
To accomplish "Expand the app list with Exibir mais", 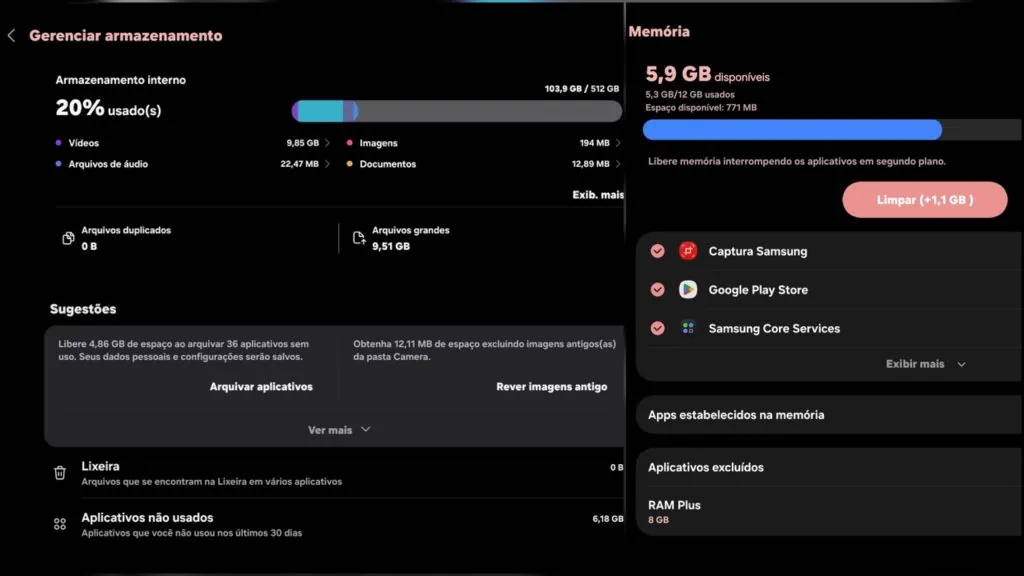I will tap(925, 364).
